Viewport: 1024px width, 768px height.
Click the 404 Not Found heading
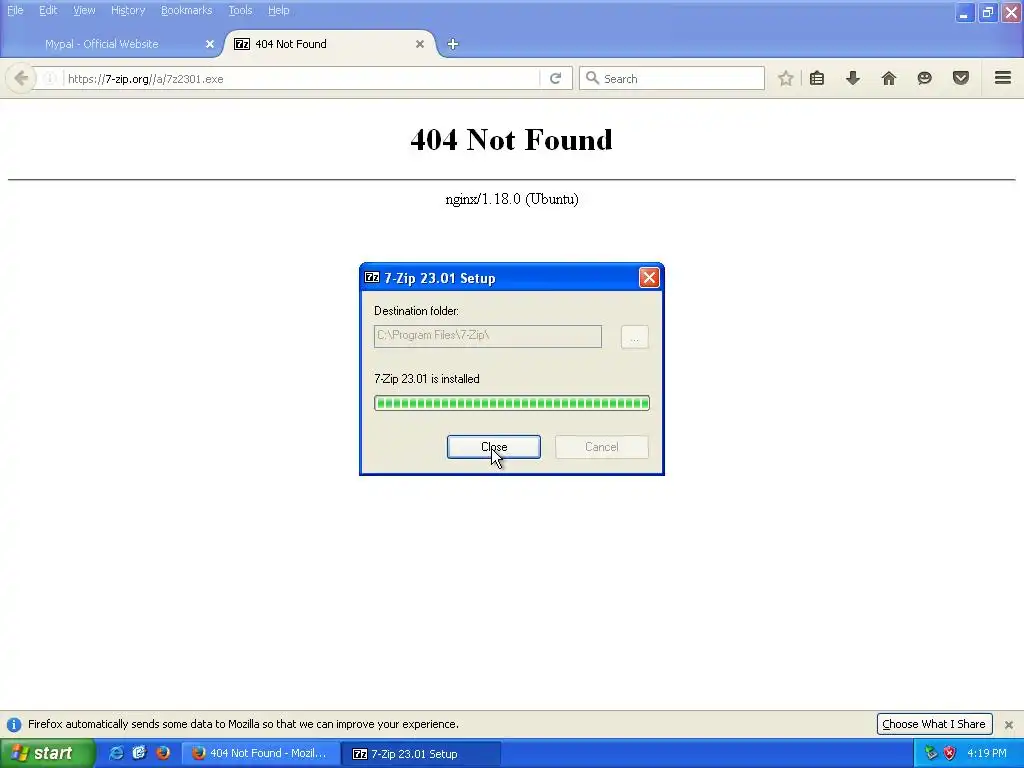point(511,140)
